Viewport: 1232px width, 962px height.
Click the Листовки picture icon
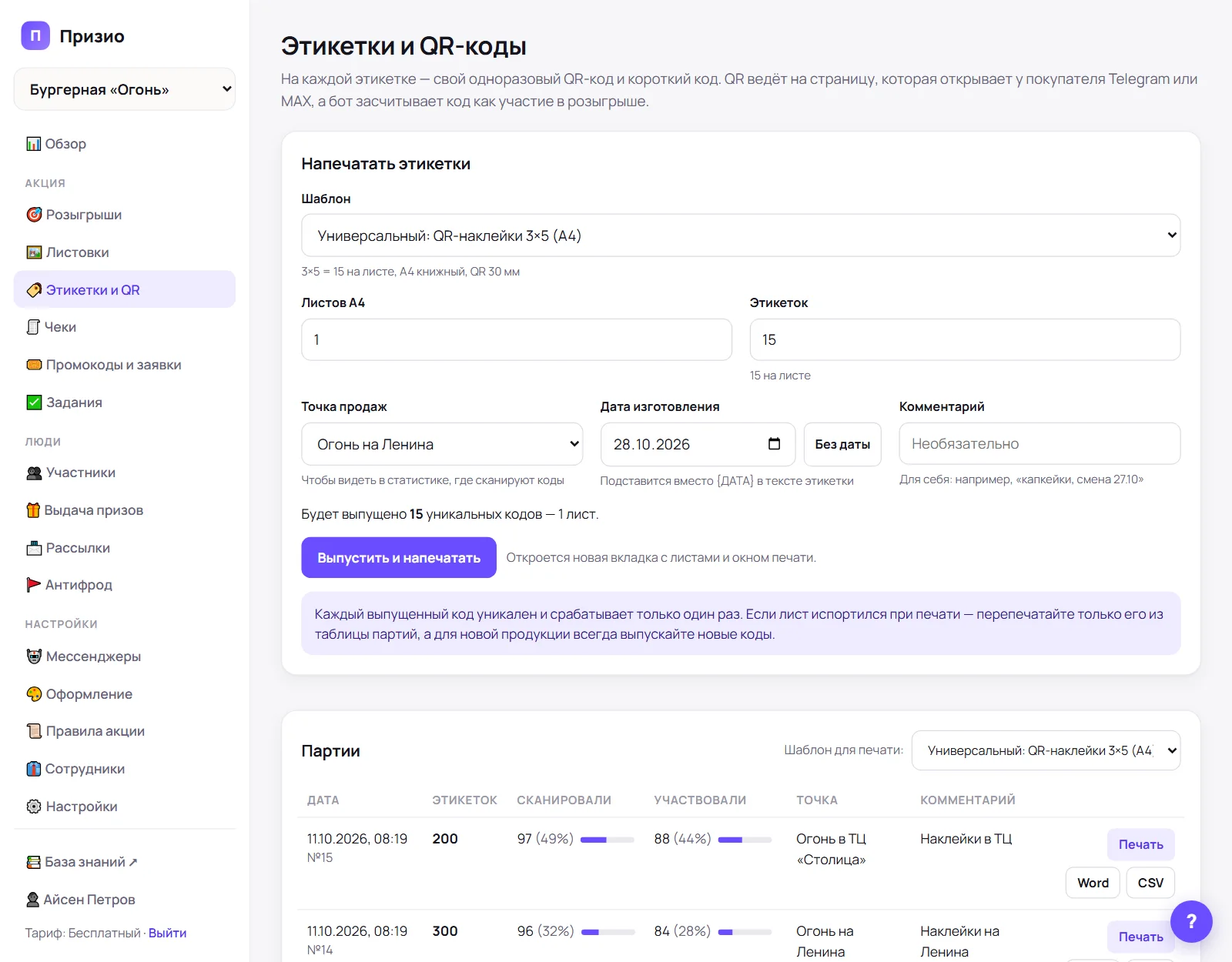34,252
